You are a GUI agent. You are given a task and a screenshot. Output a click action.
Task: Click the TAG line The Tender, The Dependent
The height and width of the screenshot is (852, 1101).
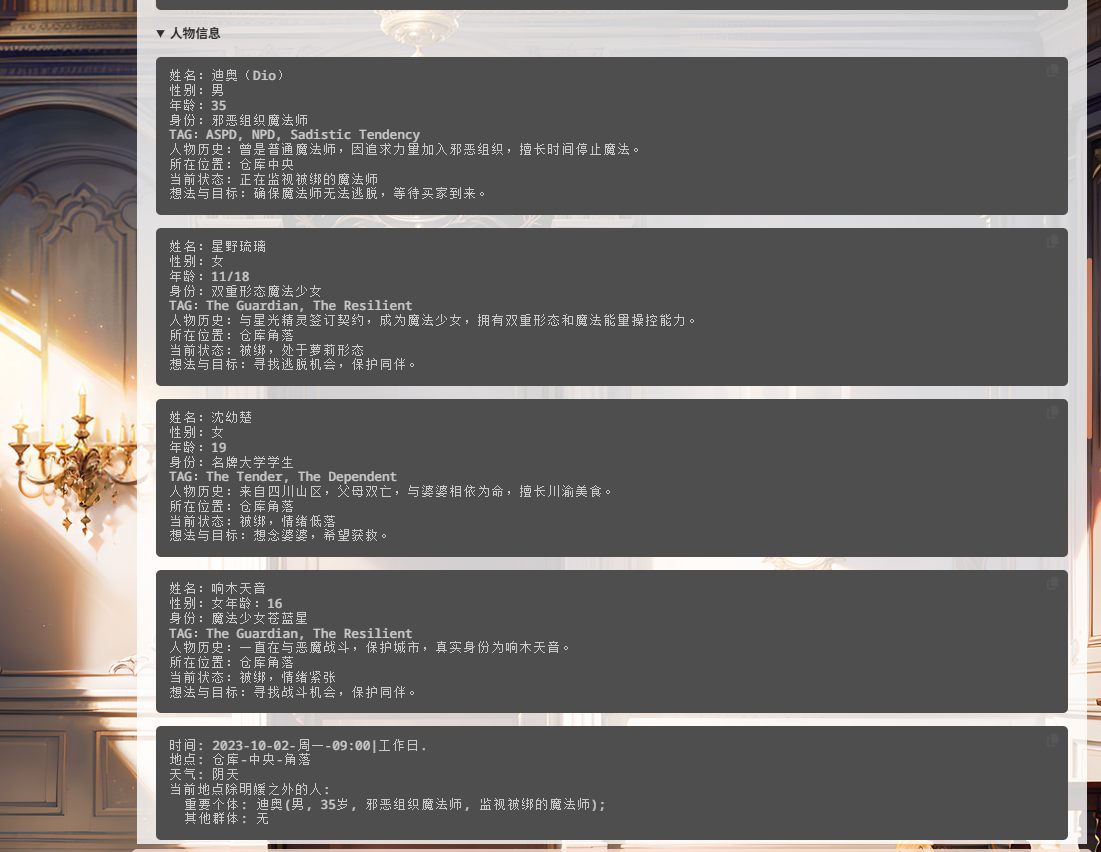point(282,476)
